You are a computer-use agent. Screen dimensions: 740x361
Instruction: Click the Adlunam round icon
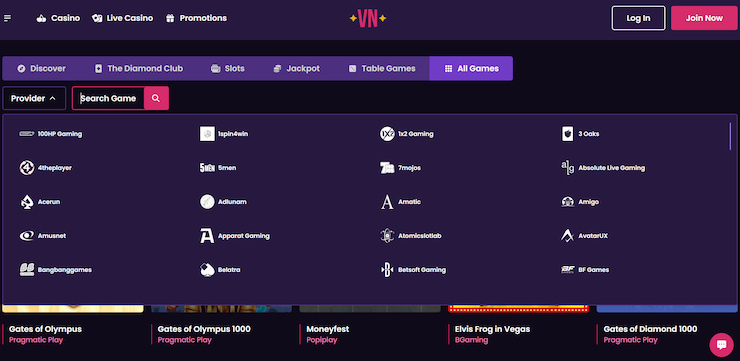pos(207,202)
